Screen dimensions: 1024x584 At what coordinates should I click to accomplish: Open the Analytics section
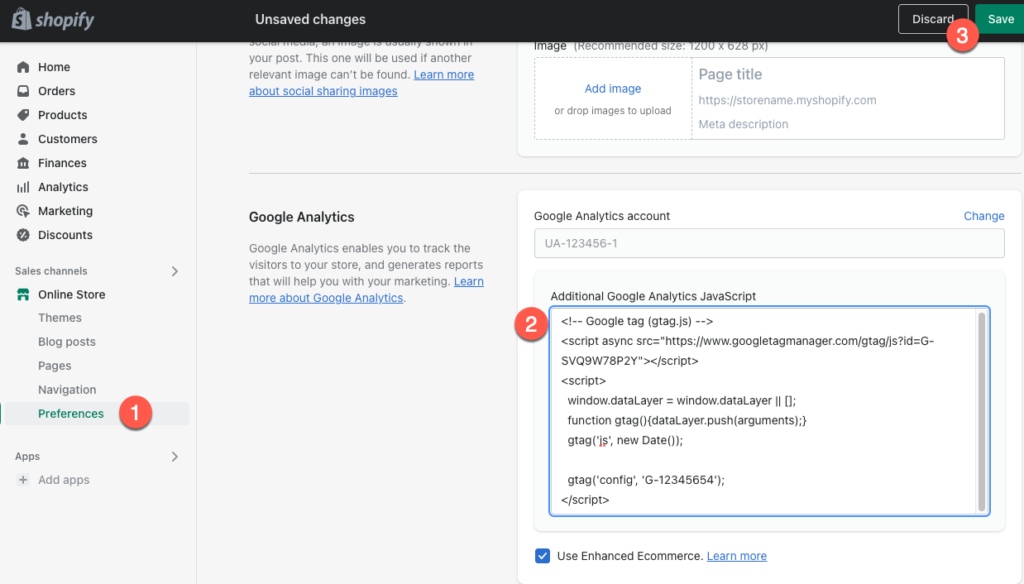(63, 187)
